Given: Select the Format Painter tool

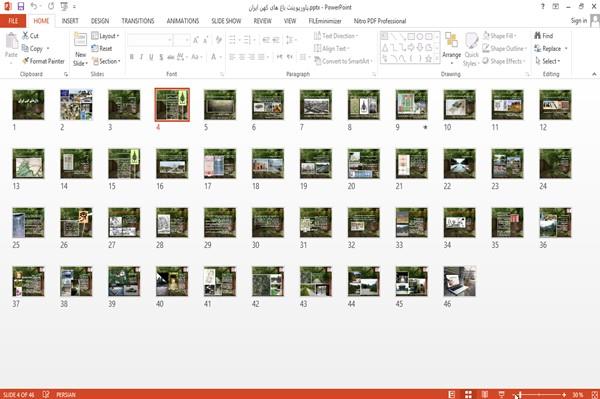Looking at the screenshot, I should [x=43, y=61].
